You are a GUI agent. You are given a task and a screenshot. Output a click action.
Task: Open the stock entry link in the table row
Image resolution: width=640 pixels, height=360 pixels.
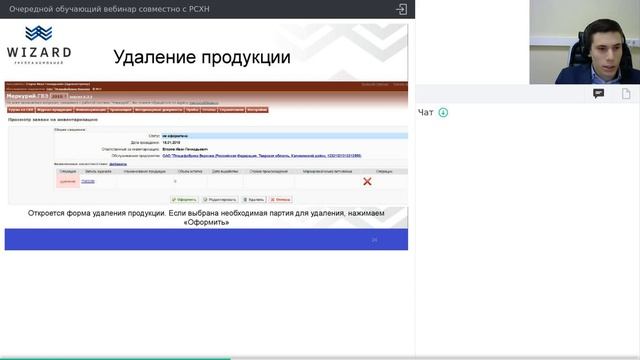click(x=88, y=181)
